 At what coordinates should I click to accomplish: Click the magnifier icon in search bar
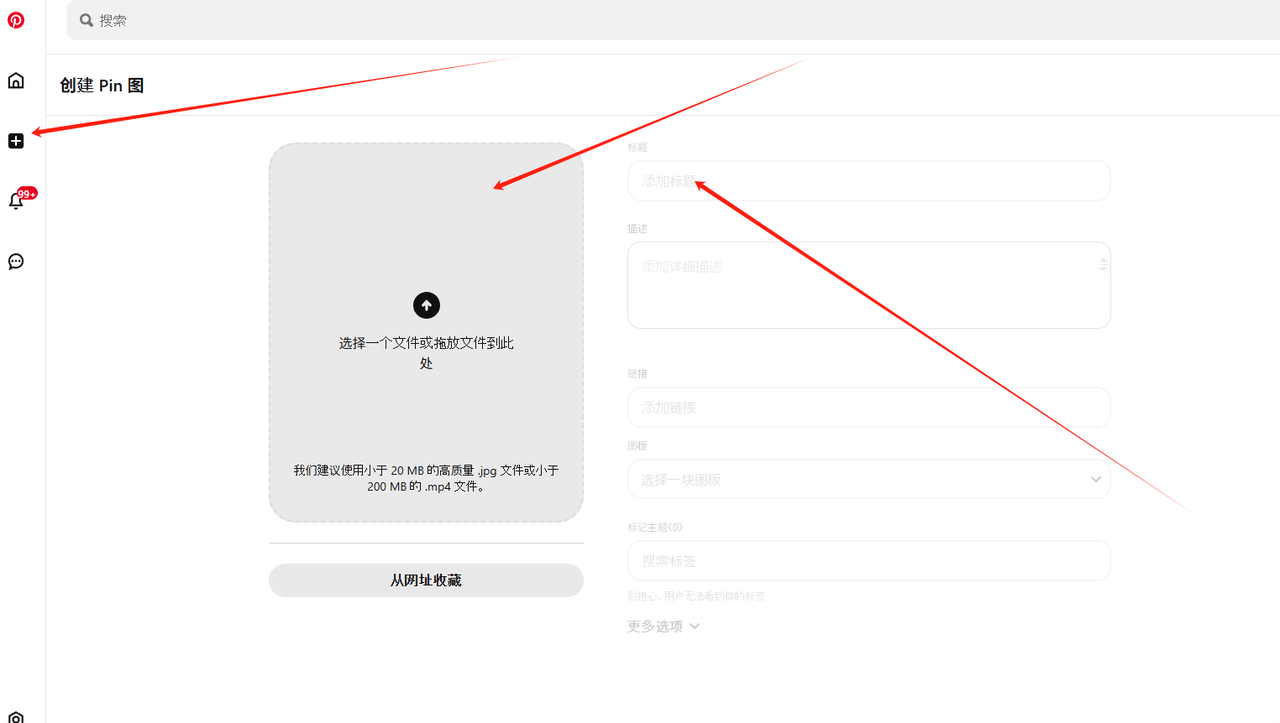[87, 20]
